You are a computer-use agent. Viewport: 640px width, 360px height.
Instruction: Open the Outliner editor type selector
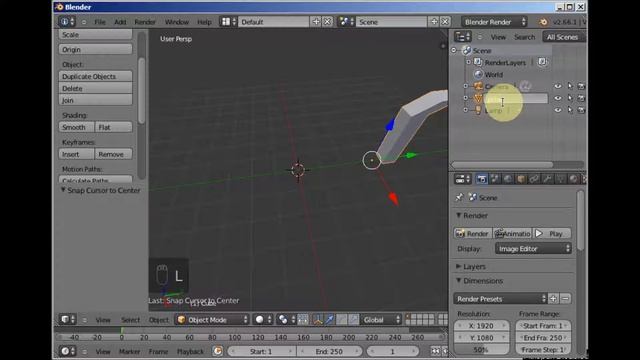click(463, 37)
